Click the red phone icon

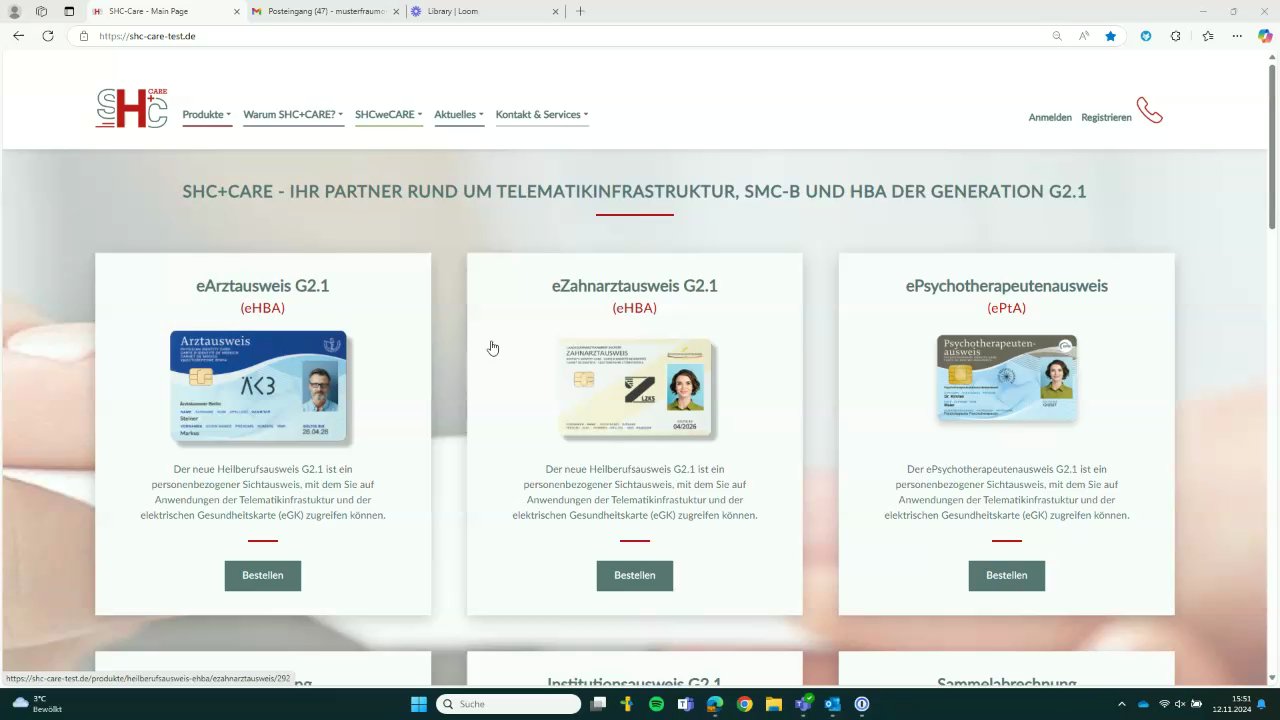click(x=1149, y=110)
